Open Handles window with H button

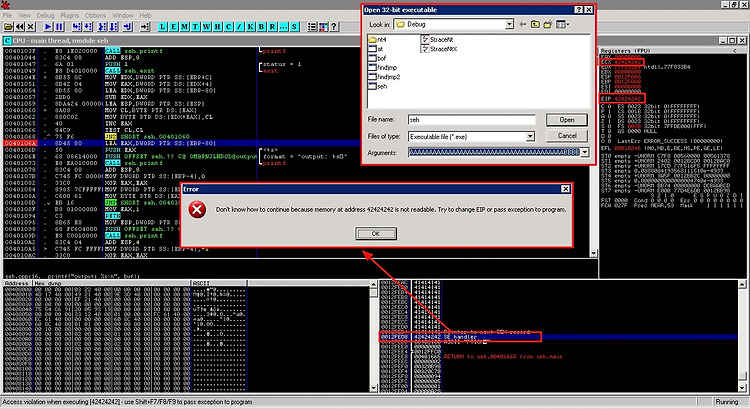pyautogui.click(x=218, y=27)
